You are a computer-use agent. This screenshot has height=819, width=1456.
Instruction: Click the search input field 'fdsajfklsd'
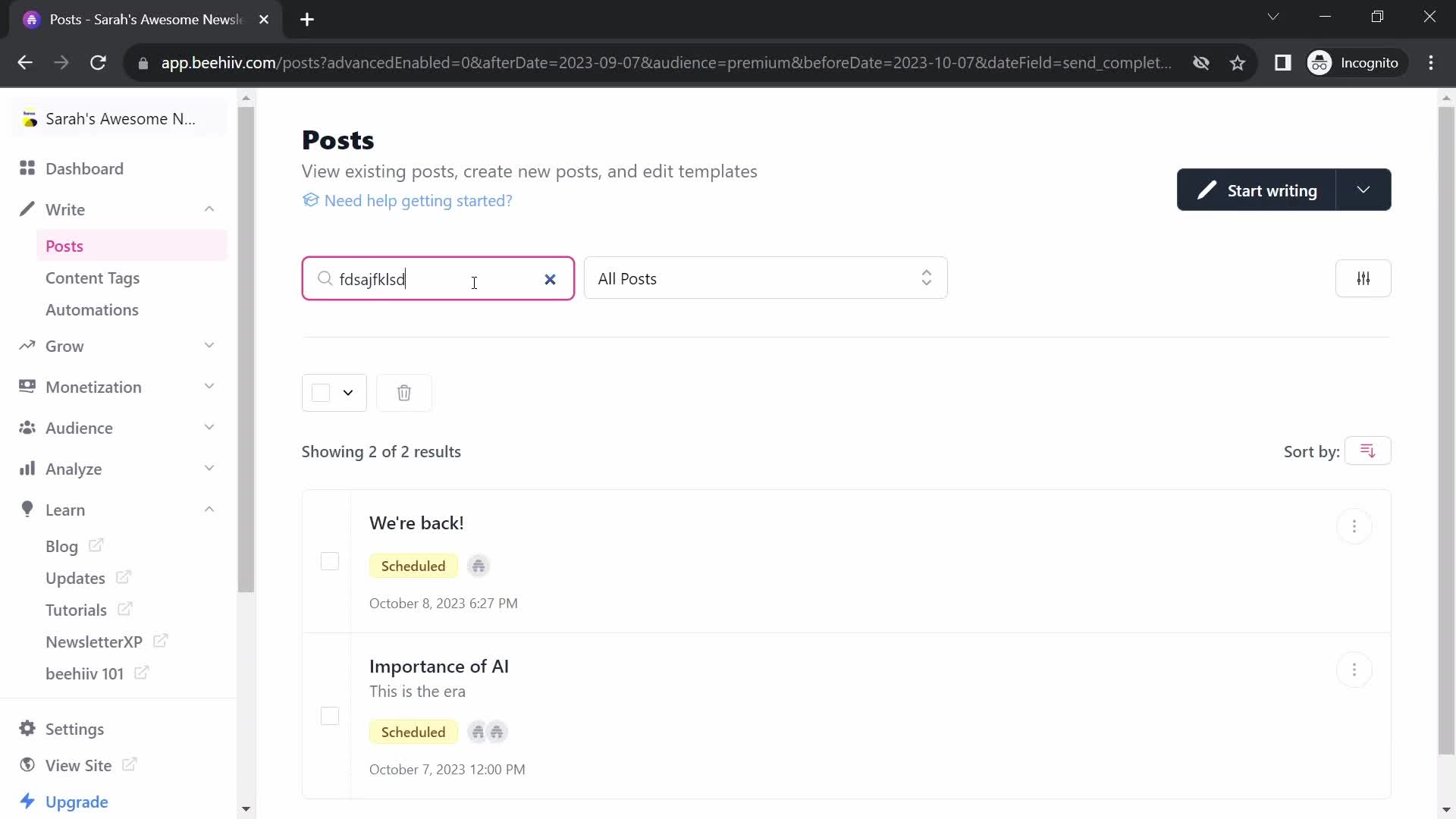click(437, 280)
